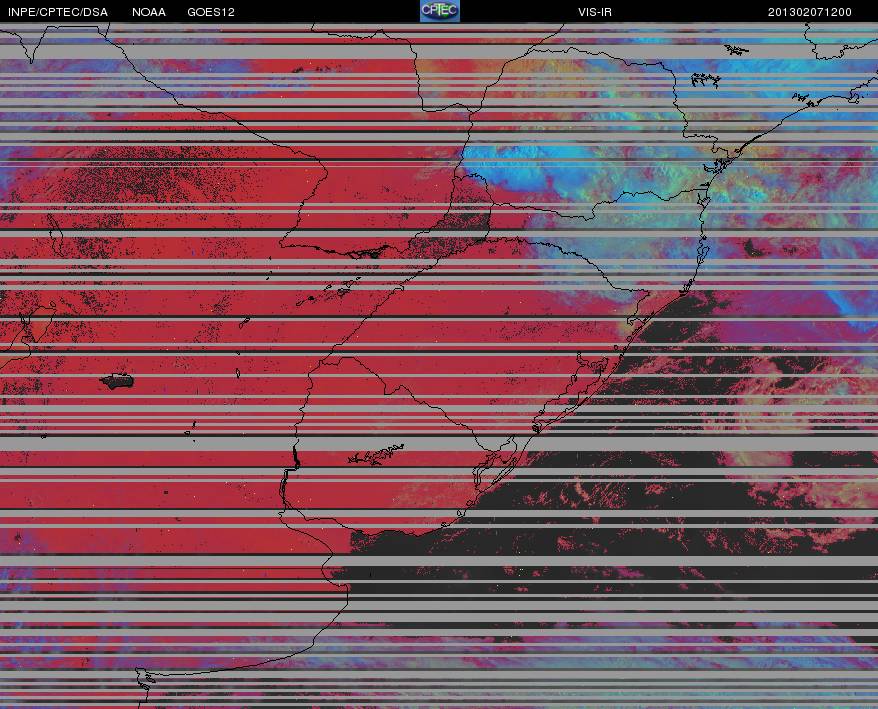Image resolution: width=878 pixels, height=709 pixels.
Task: Click the GOES12 satellite label
Action: click(x=211, y=12)
